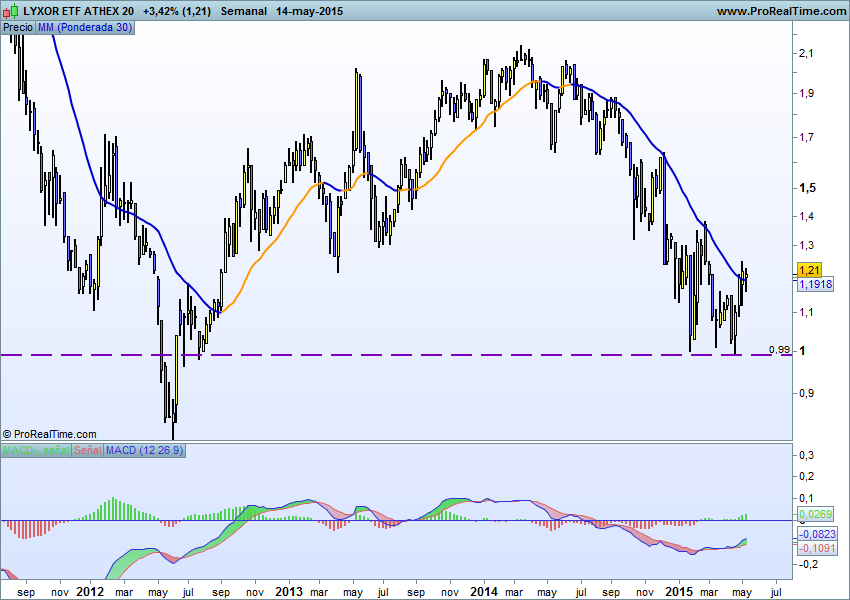Select the Precio indicator tab

tap(18, 27)
